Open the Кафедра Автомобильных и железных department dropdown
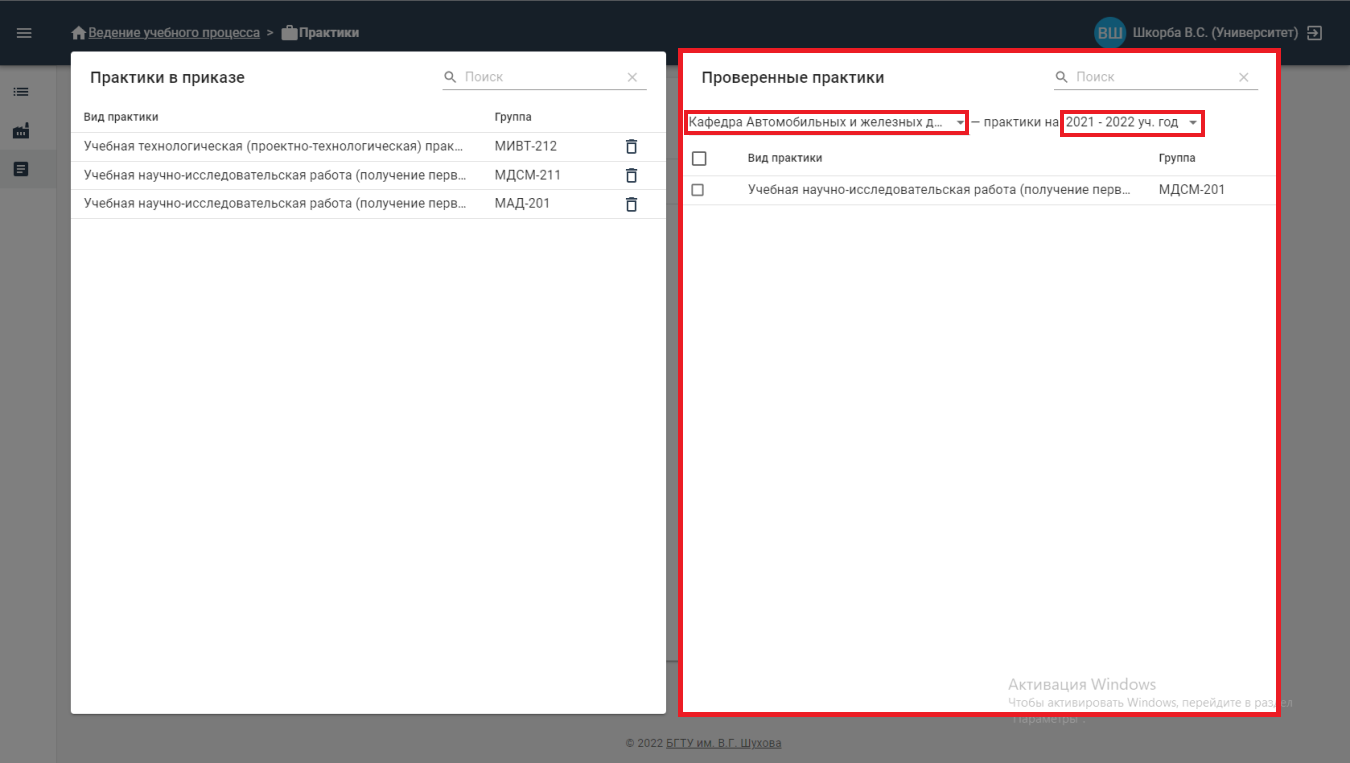 pos(826,122)
